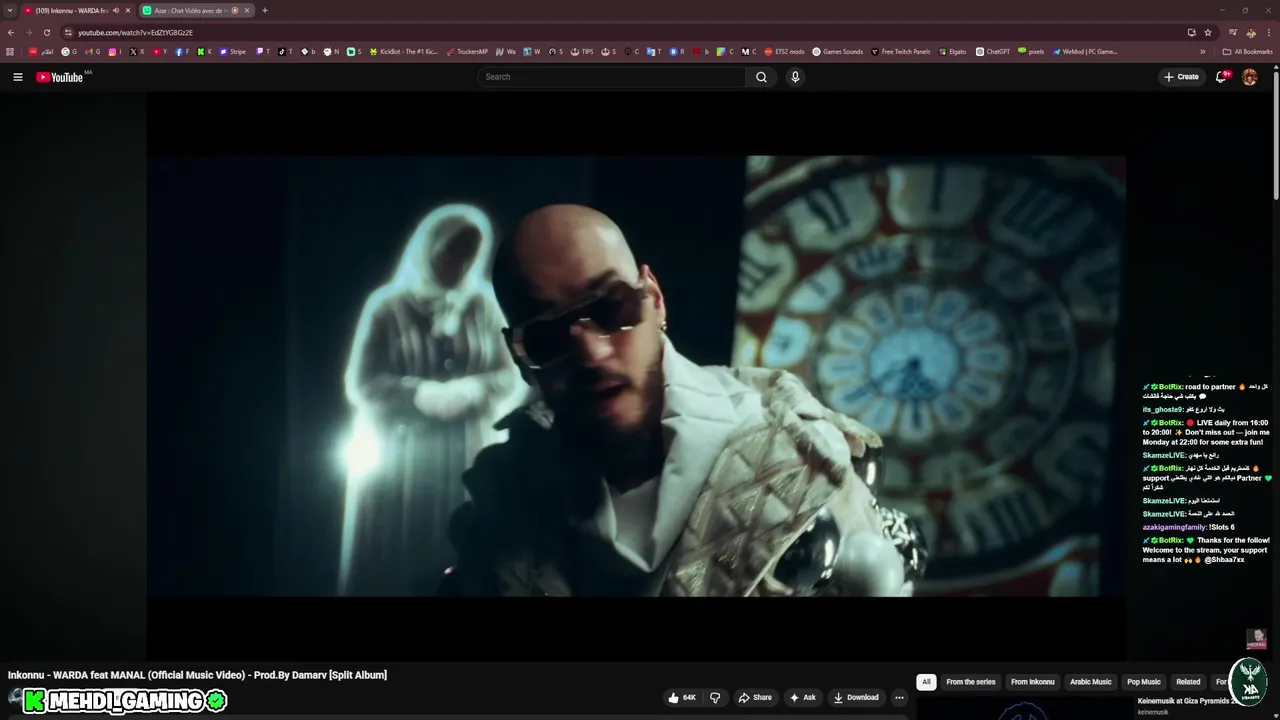Reload the page in Chrome

click(x=46, y=32)
